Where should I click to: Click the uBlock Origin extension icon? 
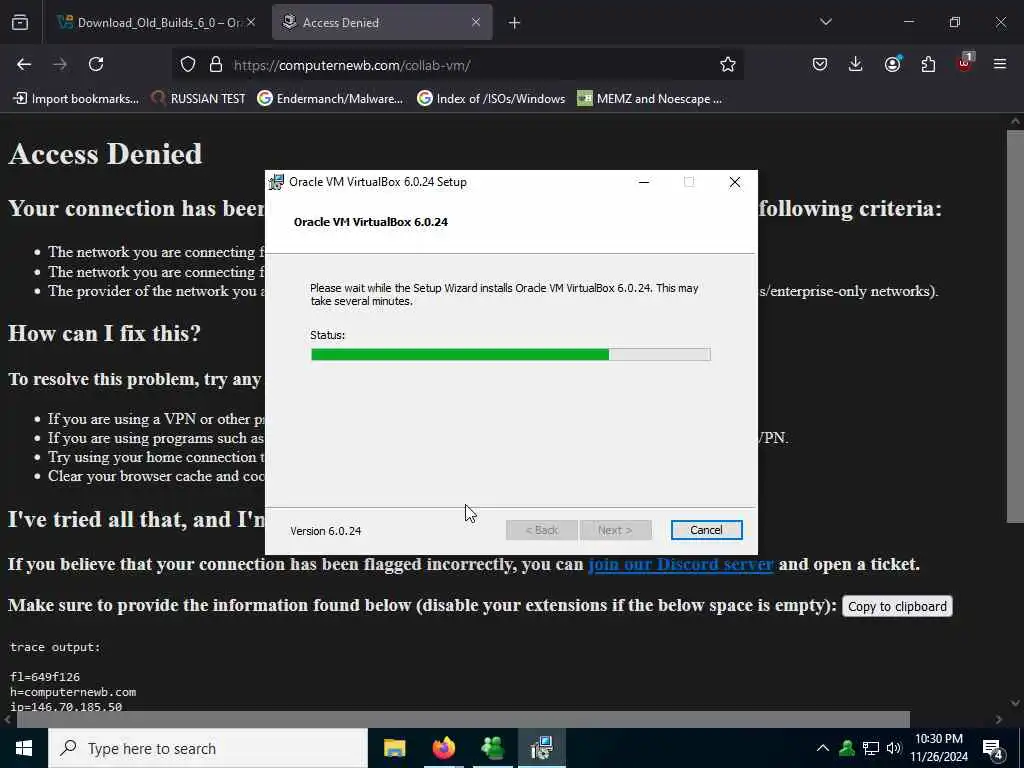pyautogui.click(x=965, y=63)
